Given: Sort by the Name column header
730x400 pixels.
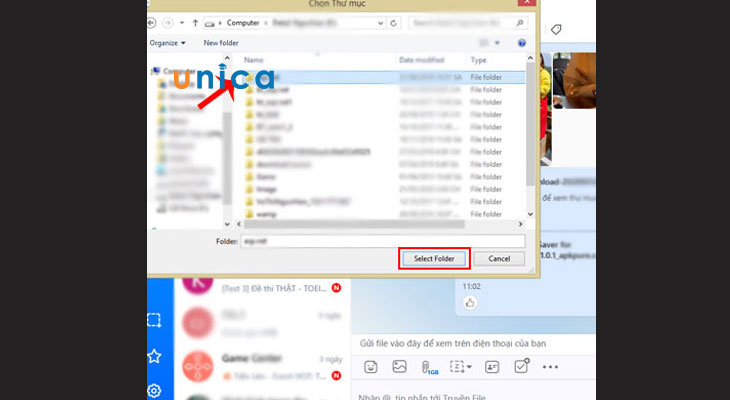Looking at the screenshot, I should tap(254, 60).
